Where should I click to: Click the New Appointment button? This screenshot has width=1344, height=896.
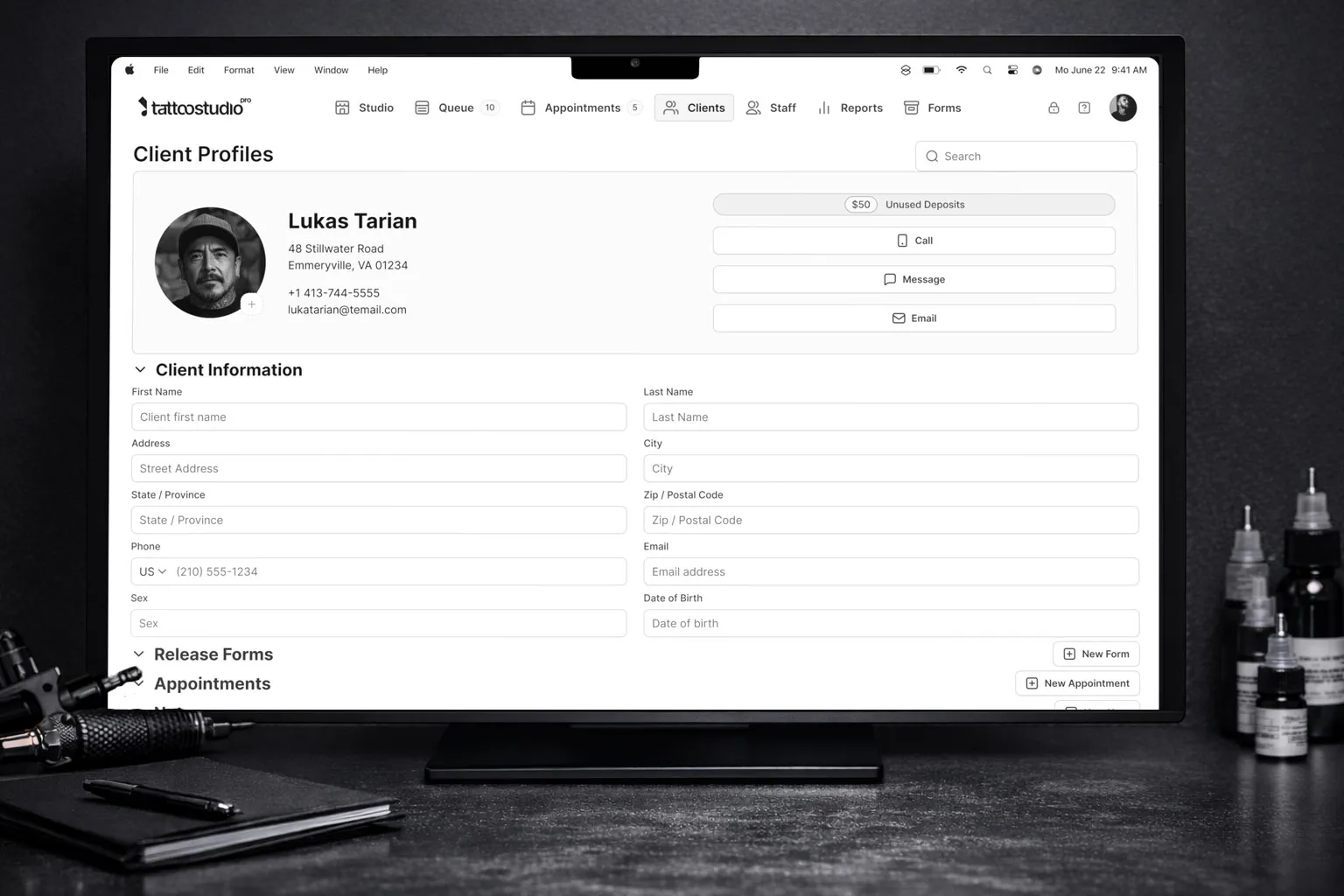tap(1077, 683)
